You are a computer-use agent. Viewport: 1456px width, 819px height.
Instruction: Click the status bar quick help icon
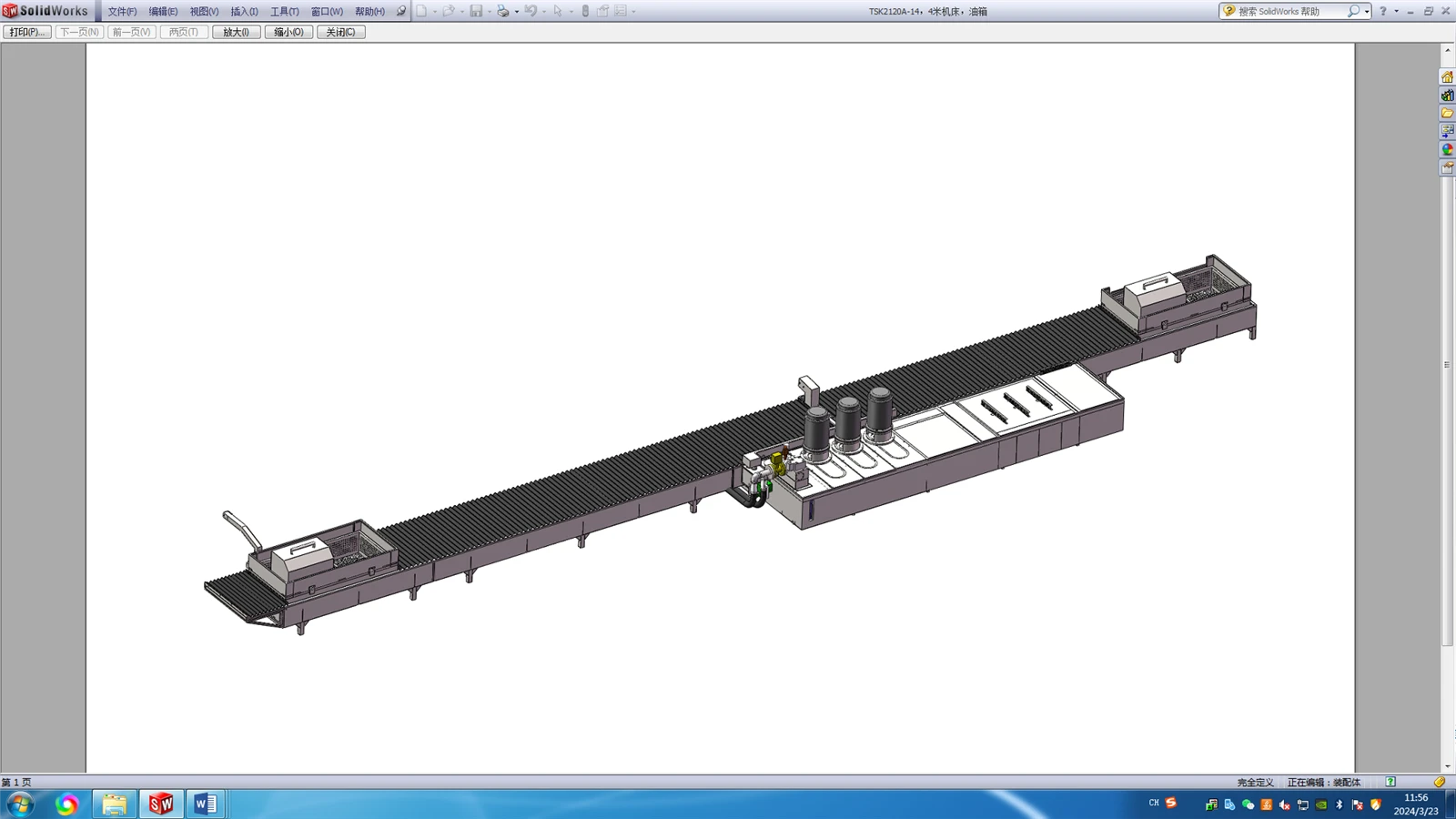tap(1390, 782)
